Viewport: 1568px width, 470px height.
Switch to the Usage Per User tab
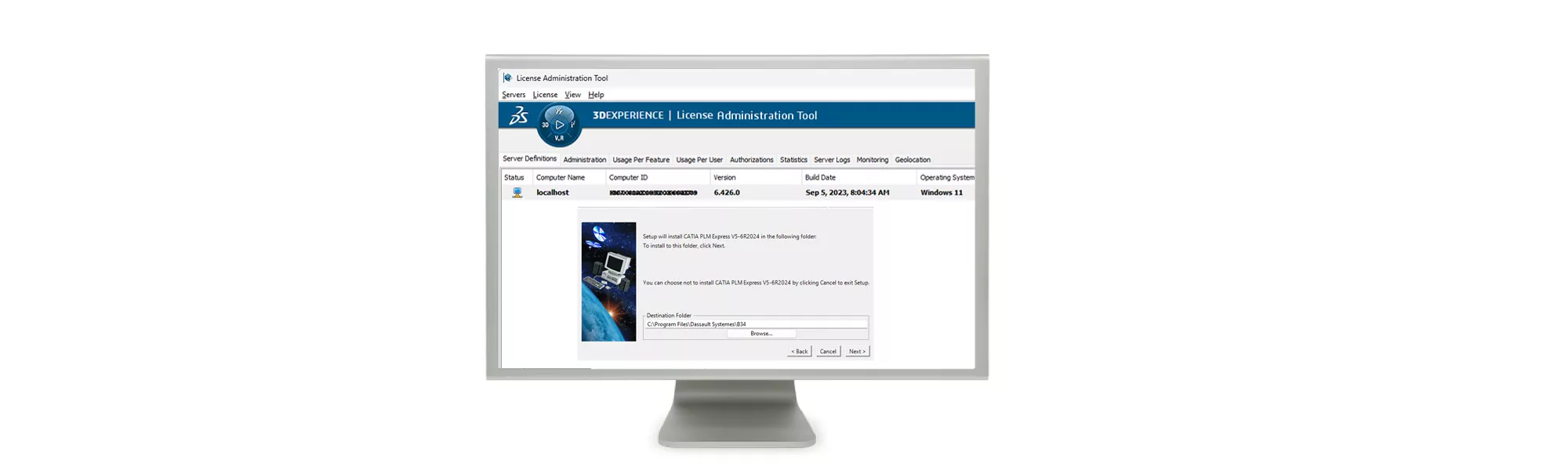(x=699, y=160)
